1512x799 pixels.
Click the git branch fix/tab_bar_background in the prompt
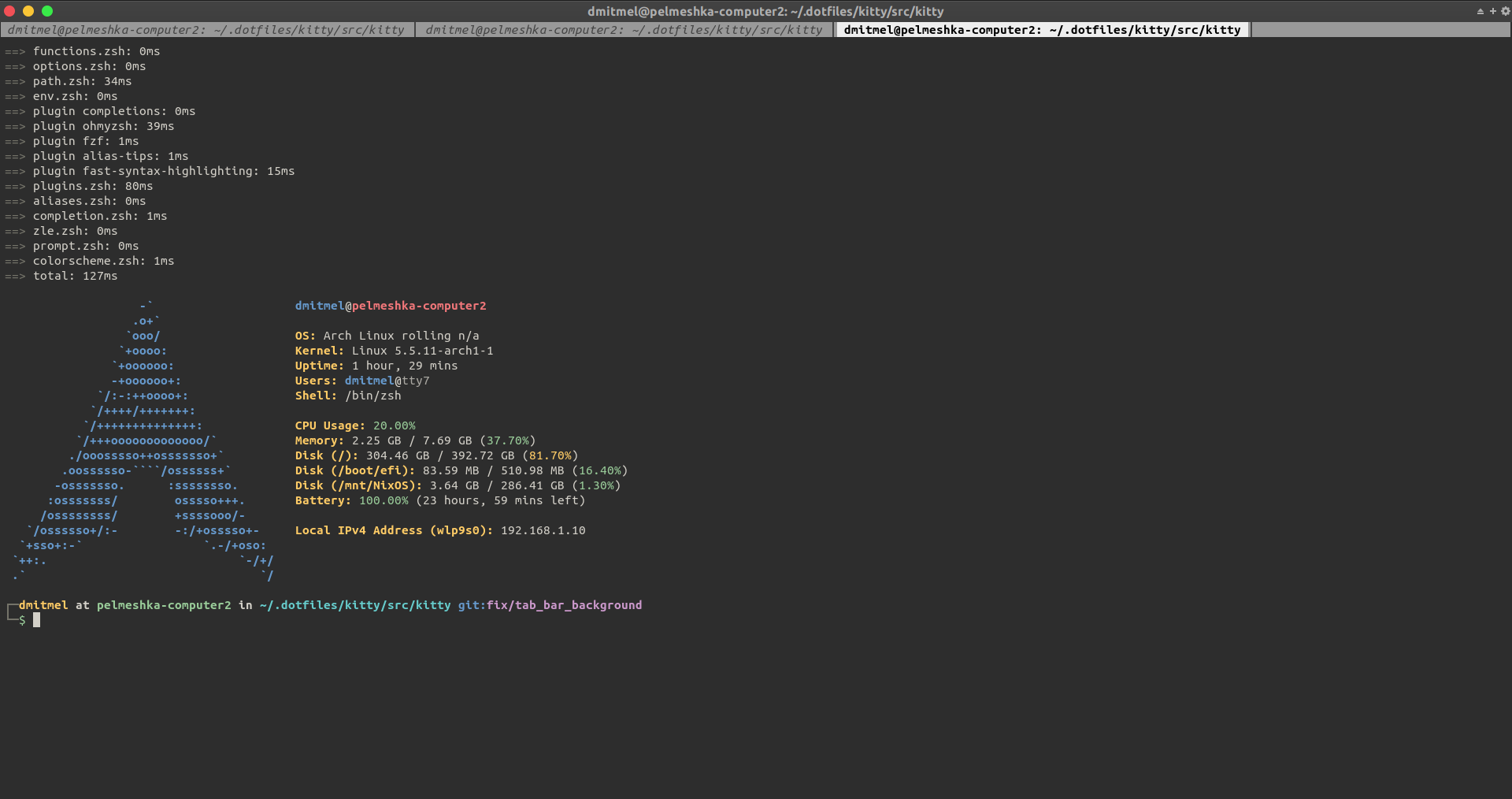coord(564,605)
